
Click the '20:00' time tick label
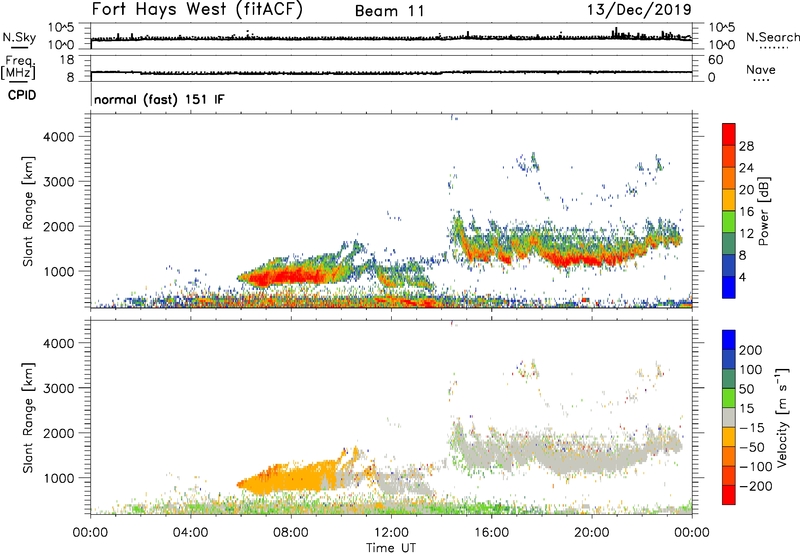tap(592, 533)
